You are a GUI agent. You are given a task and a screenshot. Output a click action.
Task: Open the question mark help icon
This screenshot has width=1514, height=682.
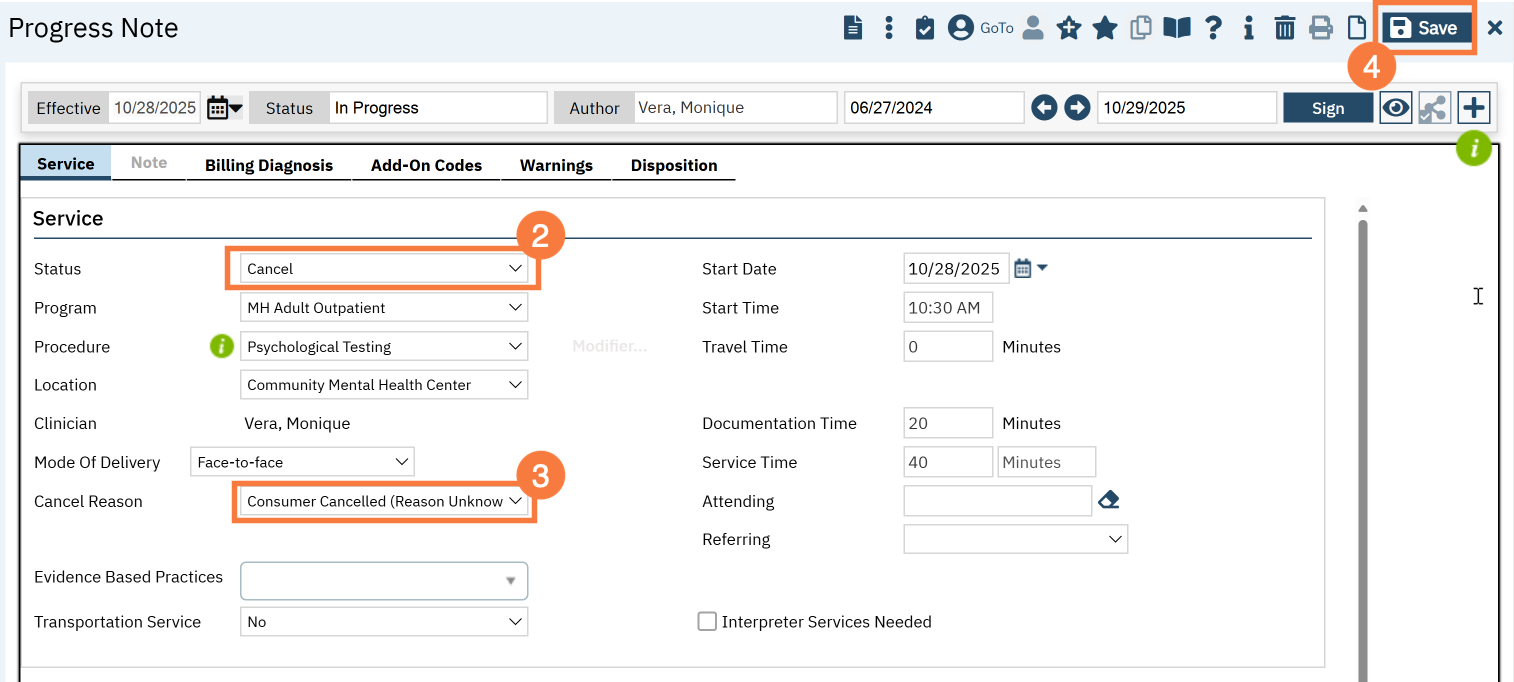pos(1213,28)
